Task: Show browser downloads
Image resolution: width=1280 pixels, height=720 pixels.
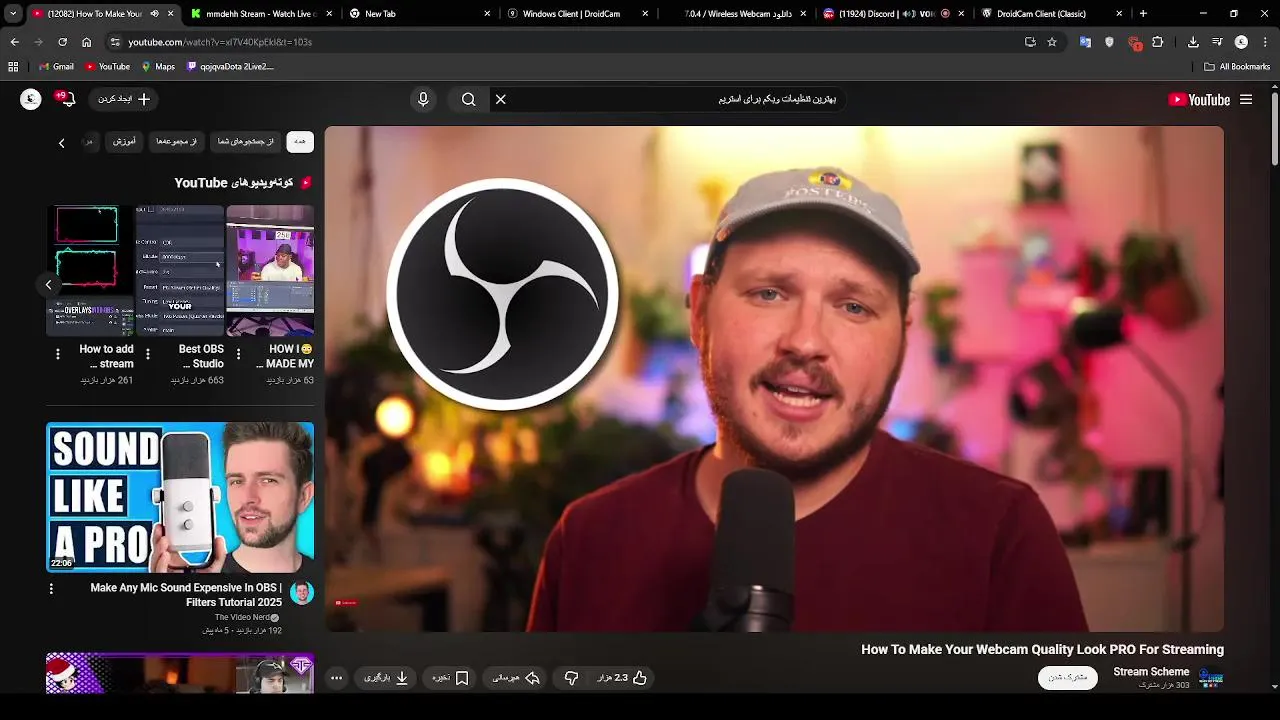Action: pyautogui.click(x=1193, y=42)
